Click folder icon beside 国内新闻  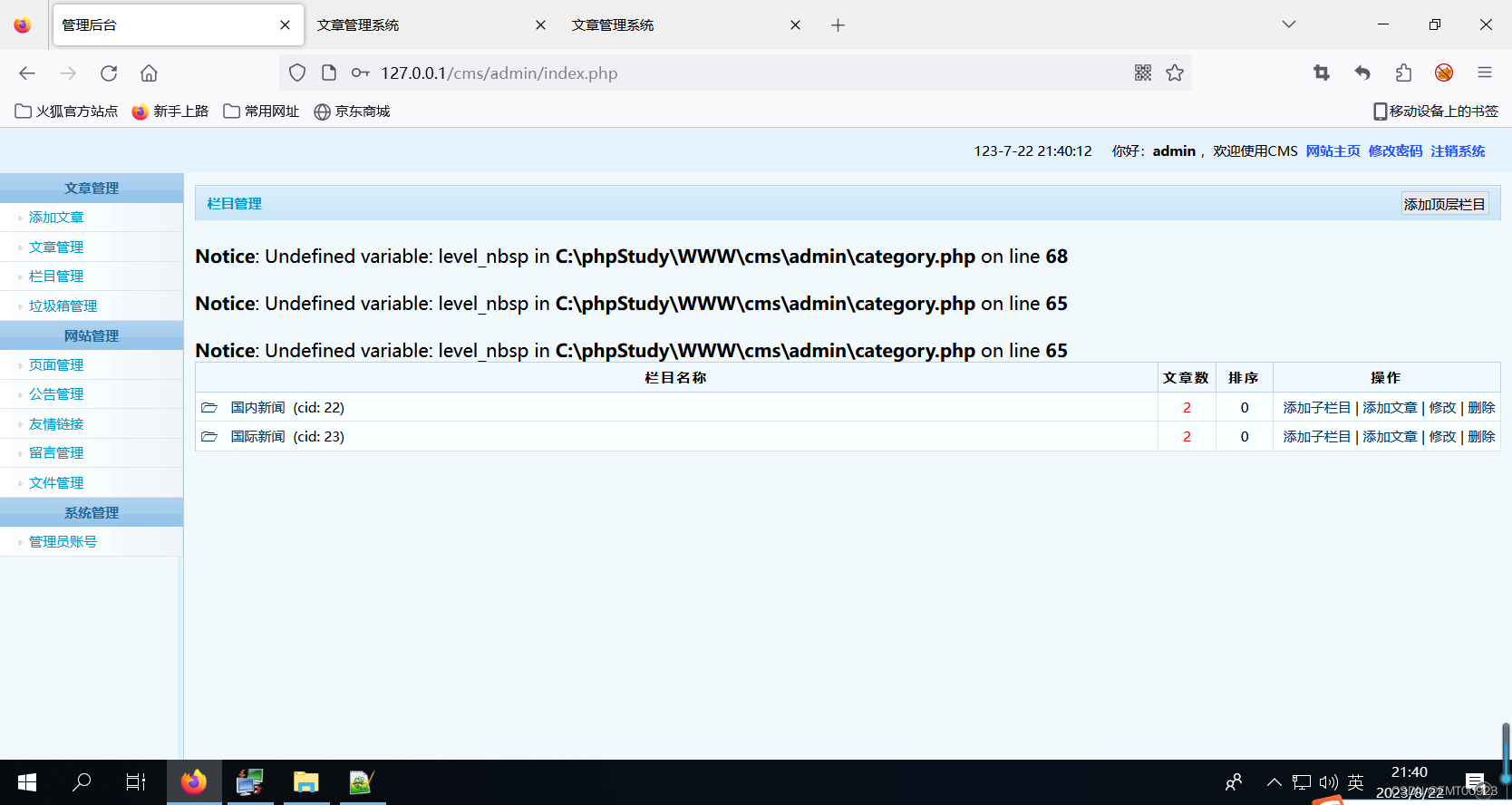(x=209, y=408)
